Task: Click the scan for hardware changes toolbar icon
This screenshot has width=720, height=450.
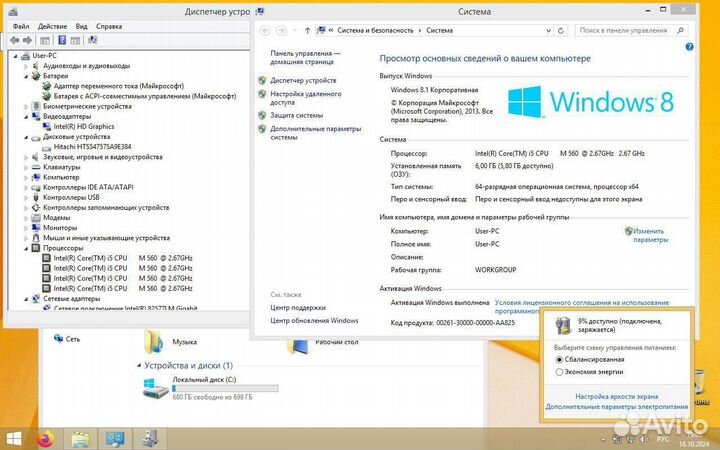Action: [93, 40]
